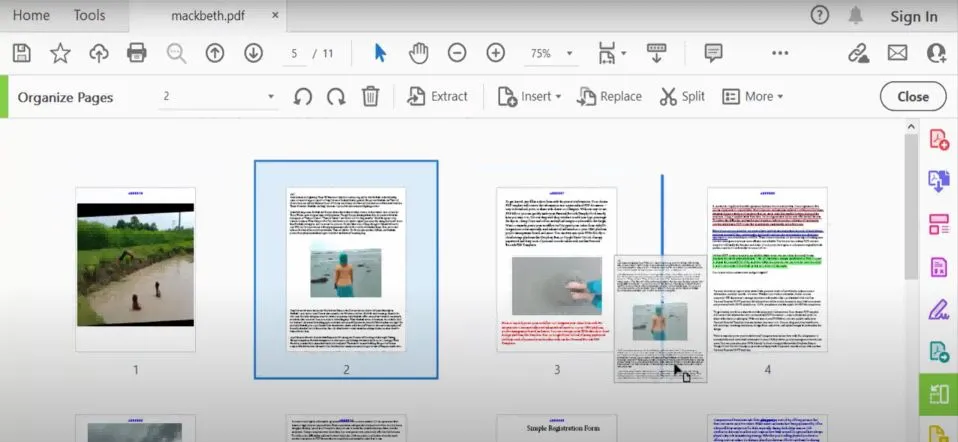
Task: Open the green file send tool in sidebar
Action: 939,352
